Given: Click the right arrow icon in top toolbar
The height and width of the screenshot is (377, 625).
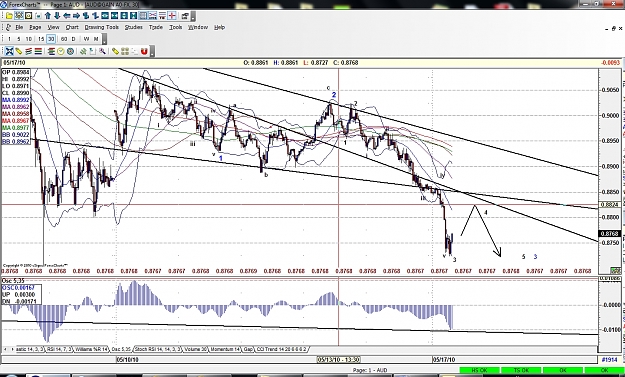Looking at the screenshot, I should (x=76, y=16).
